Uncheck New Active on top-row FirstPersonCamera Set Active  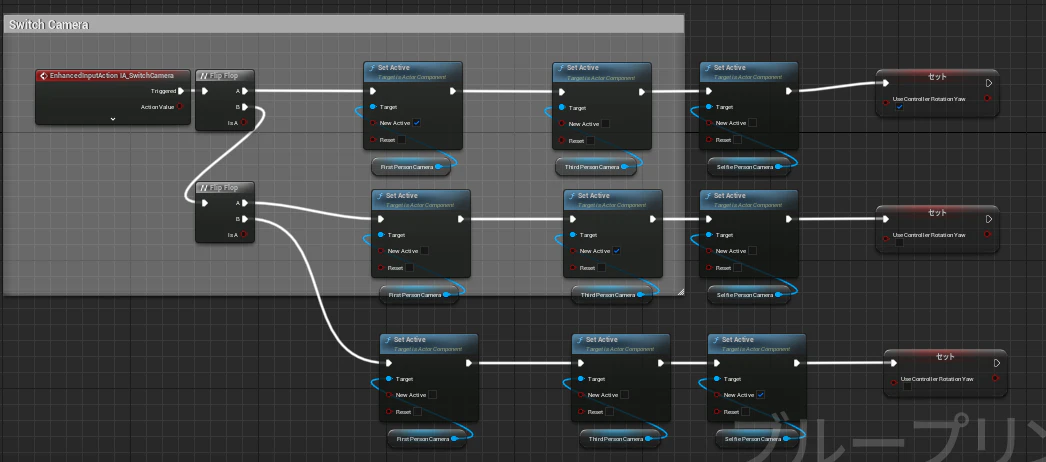(x=417, y=123)
